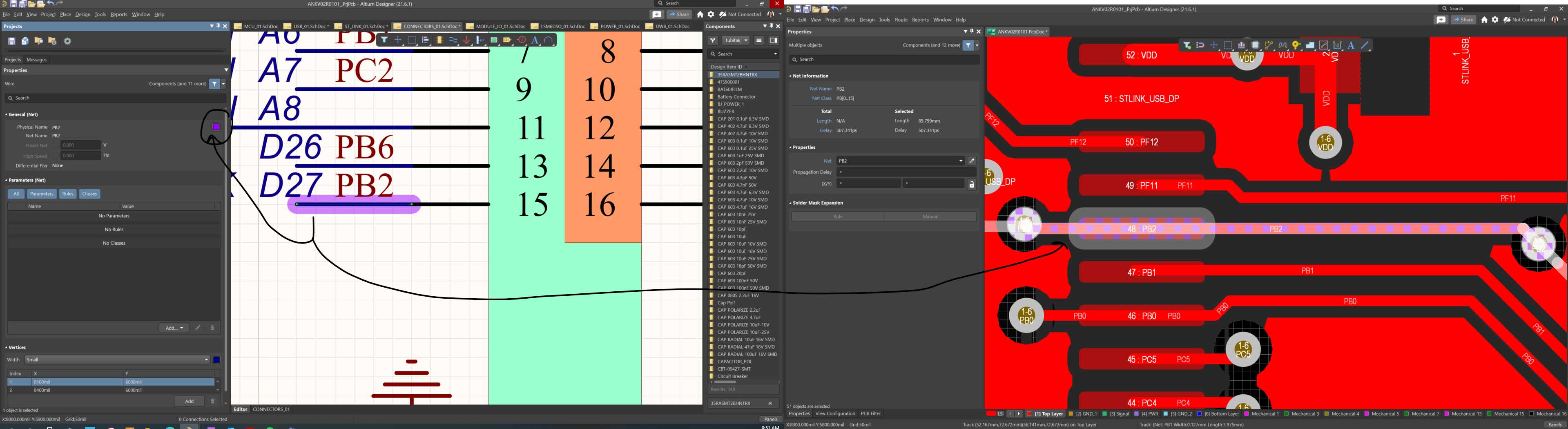Click the pencil edit icon beside Net field
Viewport: 1568px width, 429px height.
pos(972,161)
